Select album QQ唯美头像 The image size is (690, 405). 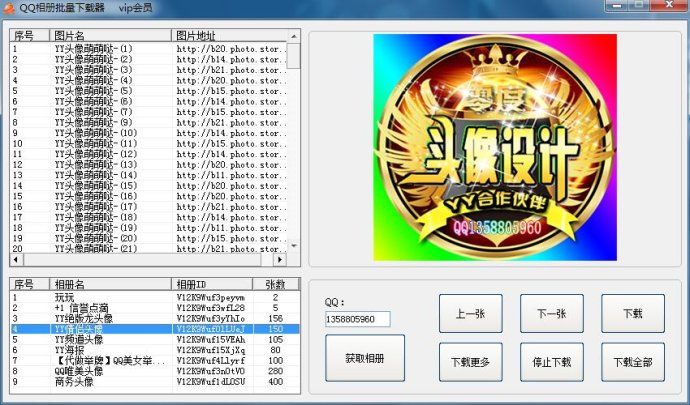154,372
